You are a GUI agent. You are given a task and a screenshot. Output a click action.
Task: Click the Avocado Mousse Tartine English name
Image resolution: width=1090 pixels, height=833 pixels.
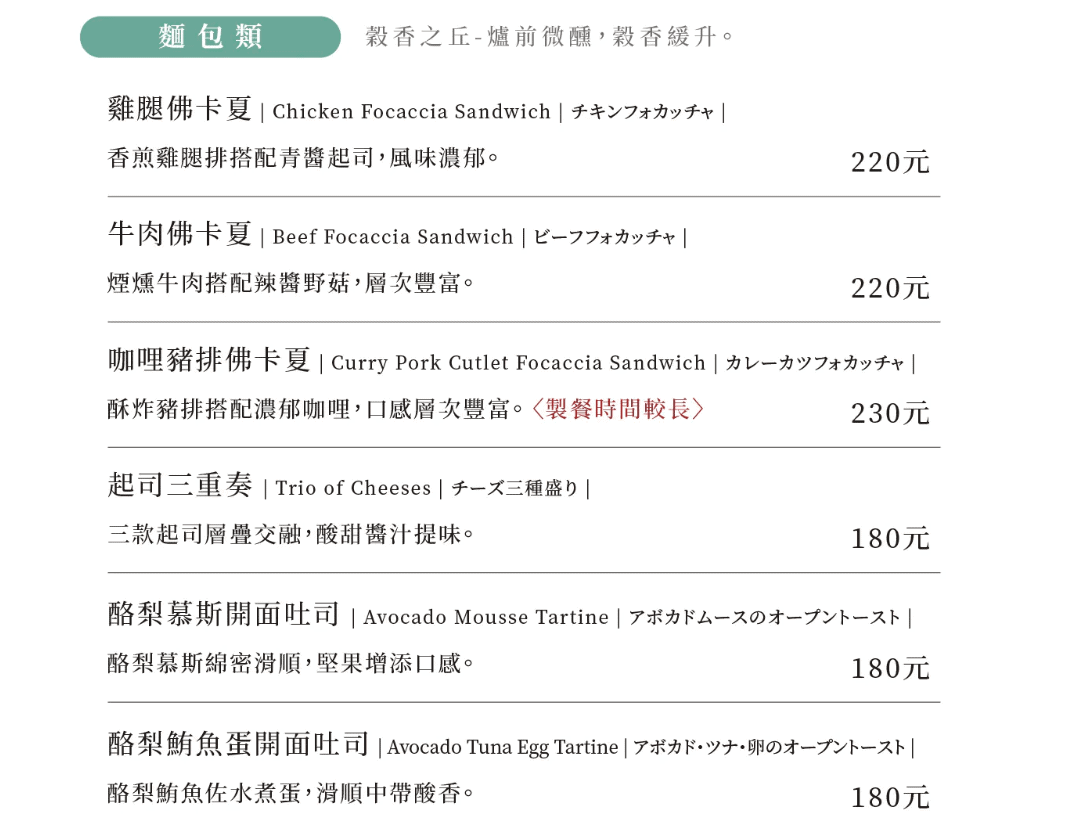486,618
